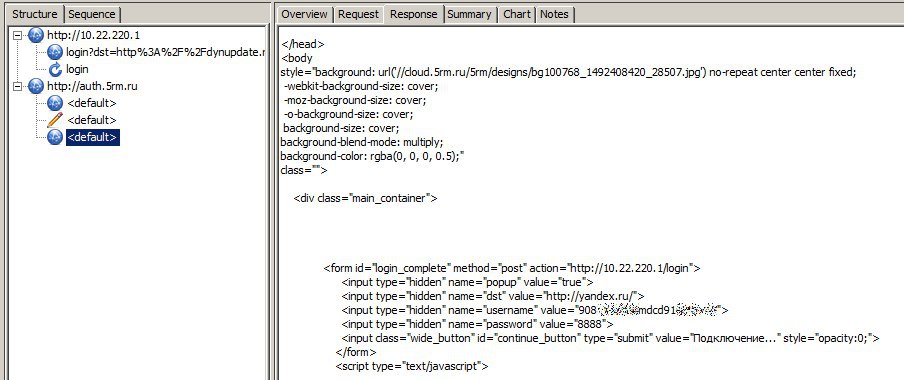Open the Summary tab
This screenshot has width=904, height=380.
coord(469,14)
